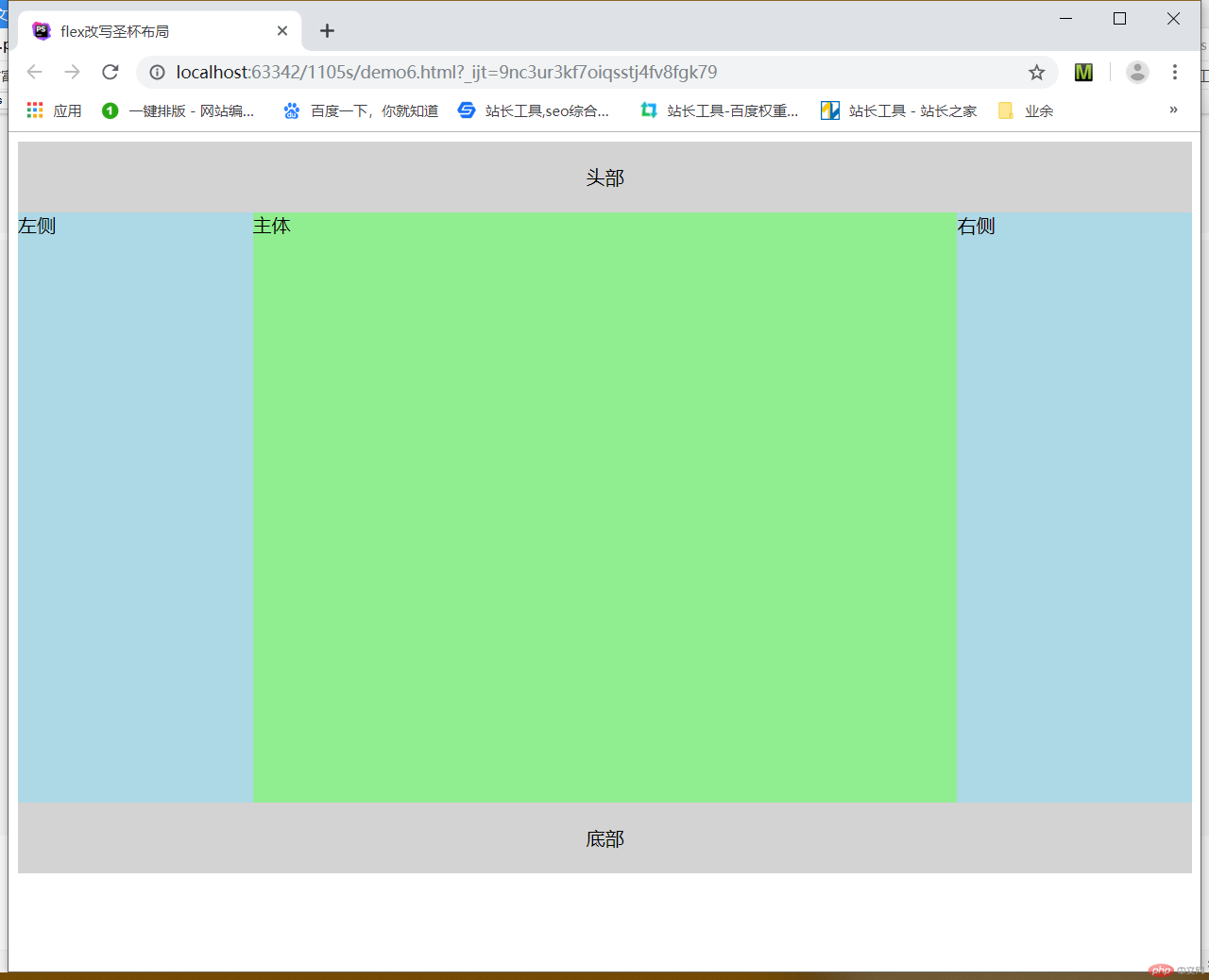Expand hidden bookmarks with double chevron

tap(1173, 110)
